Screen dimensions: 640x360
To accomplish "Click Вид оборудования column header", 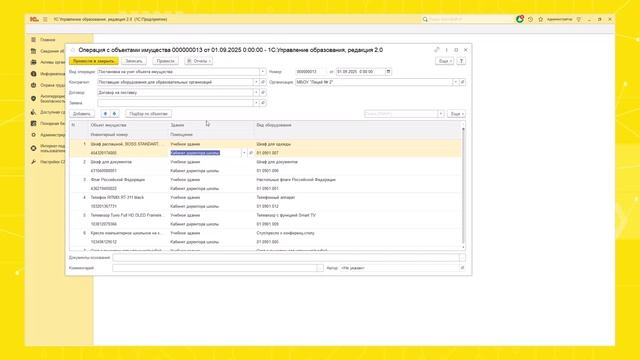I will coord(274,125).
